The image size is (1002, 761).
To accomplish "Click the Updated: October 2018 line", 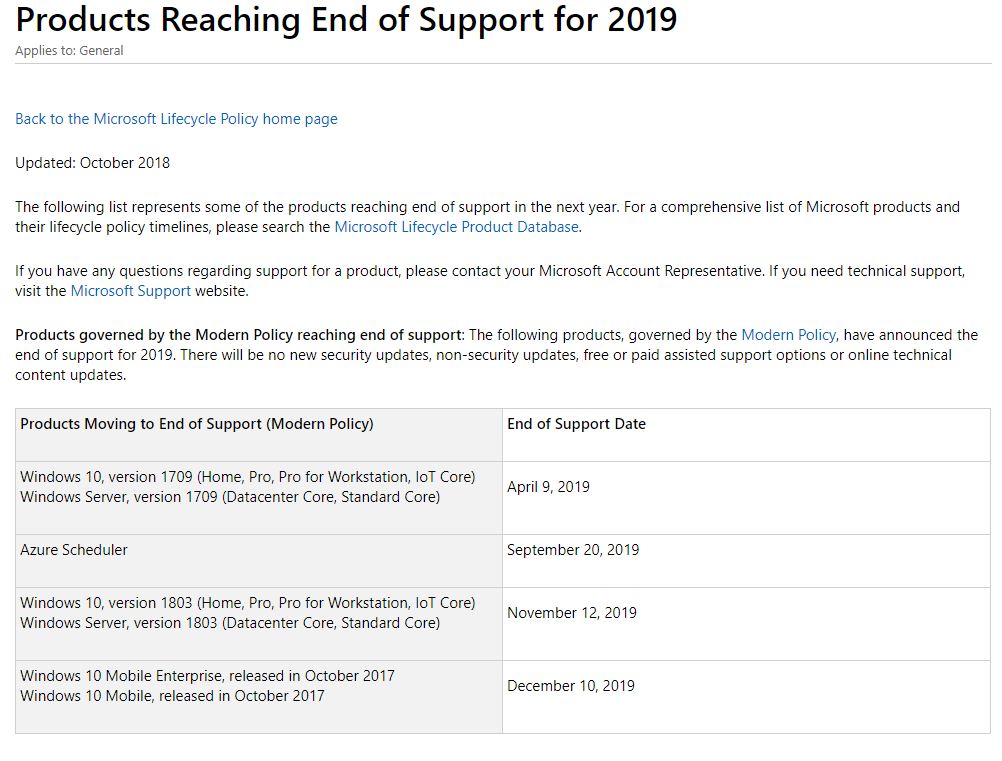I will (x=93, y=163).
